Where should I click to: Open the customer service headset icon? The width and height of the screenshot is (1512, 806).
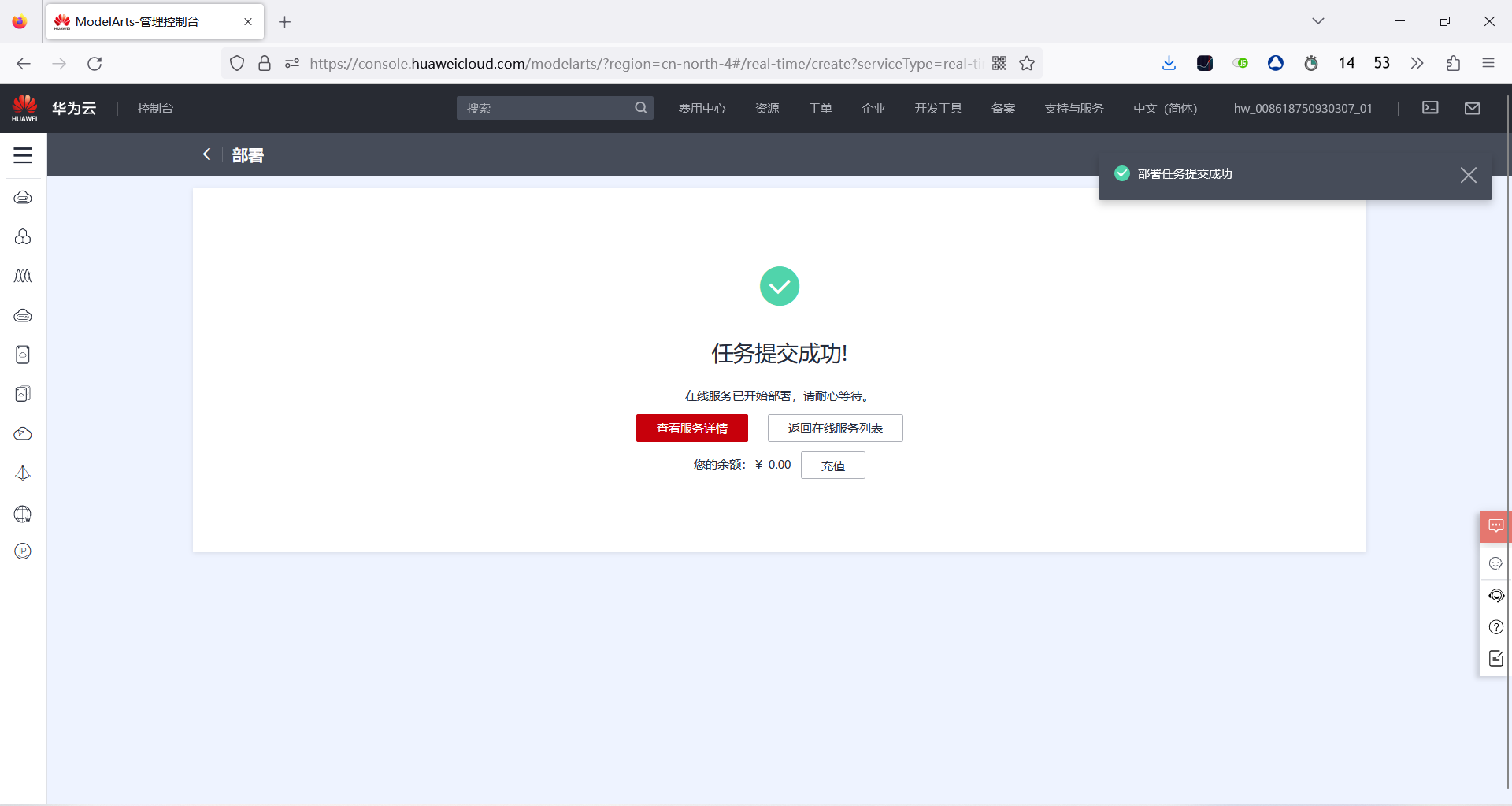[1495, 596]
